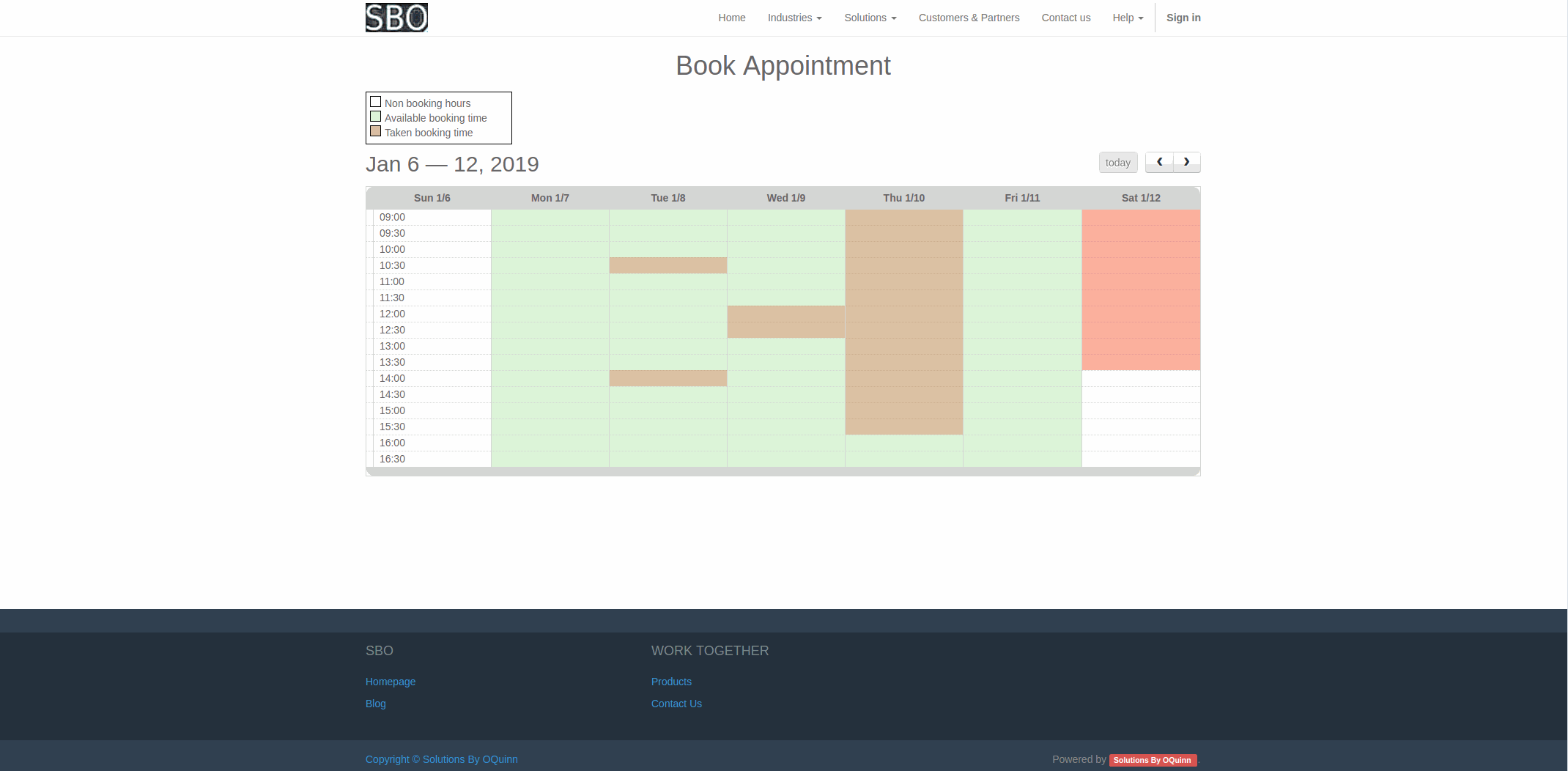Click the taken Tuesday 10:30 slot

click(x=667, y=265)
